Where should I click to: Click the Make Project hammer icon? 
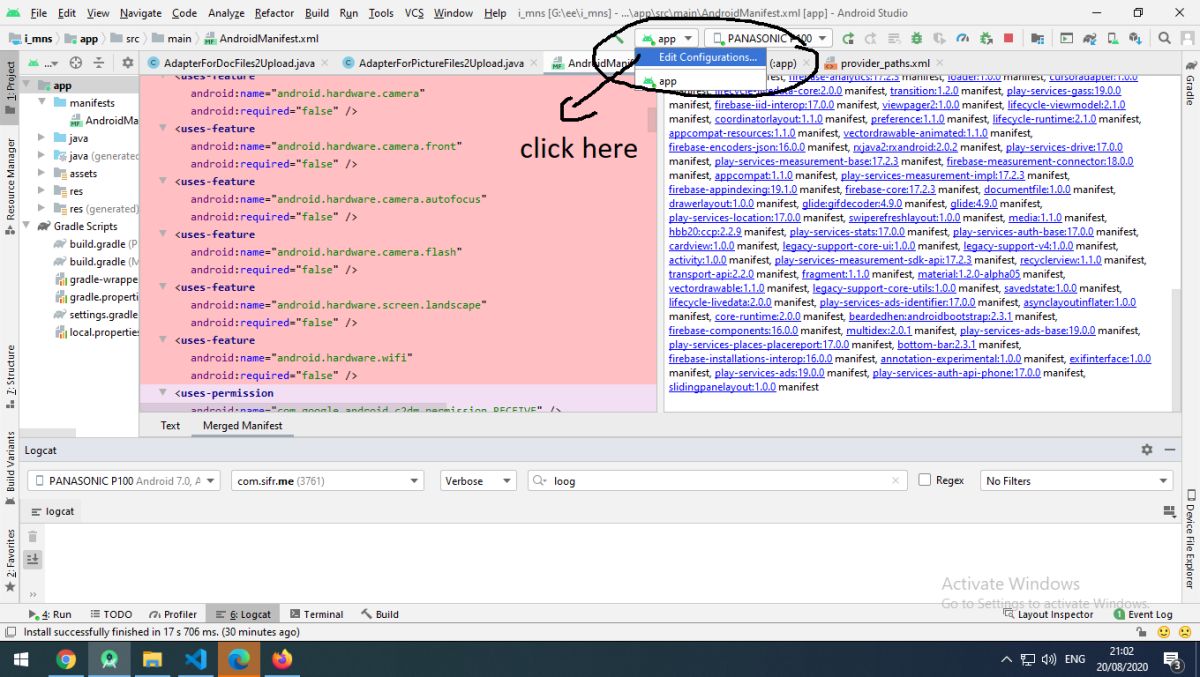pos(620,38)
